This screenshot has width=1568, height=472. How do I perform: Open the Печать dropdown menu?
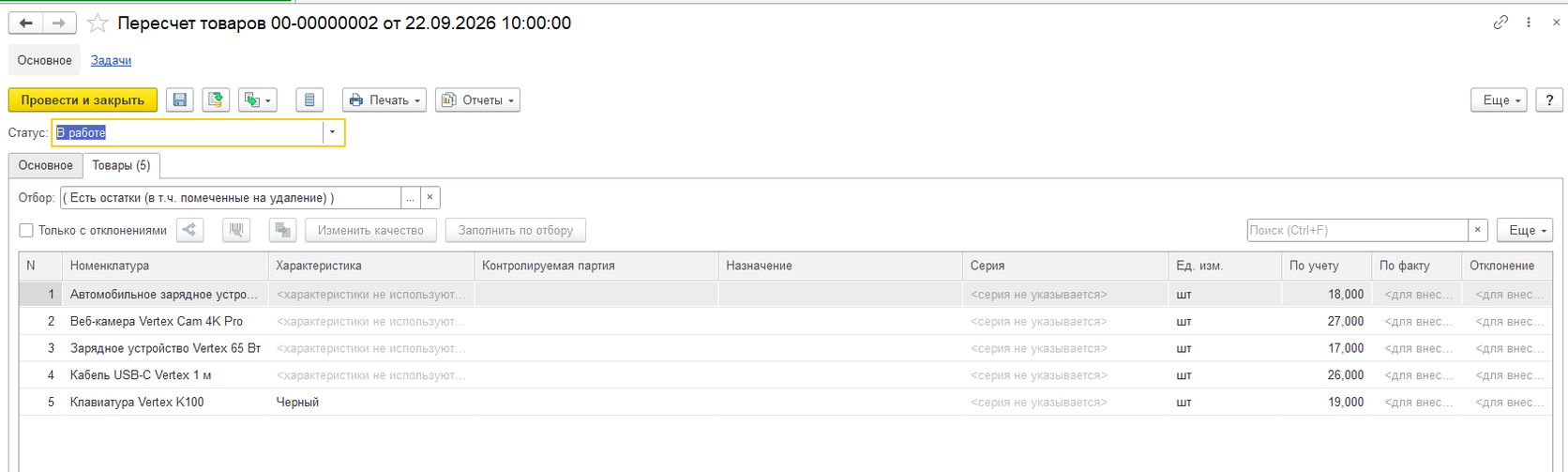384,100
